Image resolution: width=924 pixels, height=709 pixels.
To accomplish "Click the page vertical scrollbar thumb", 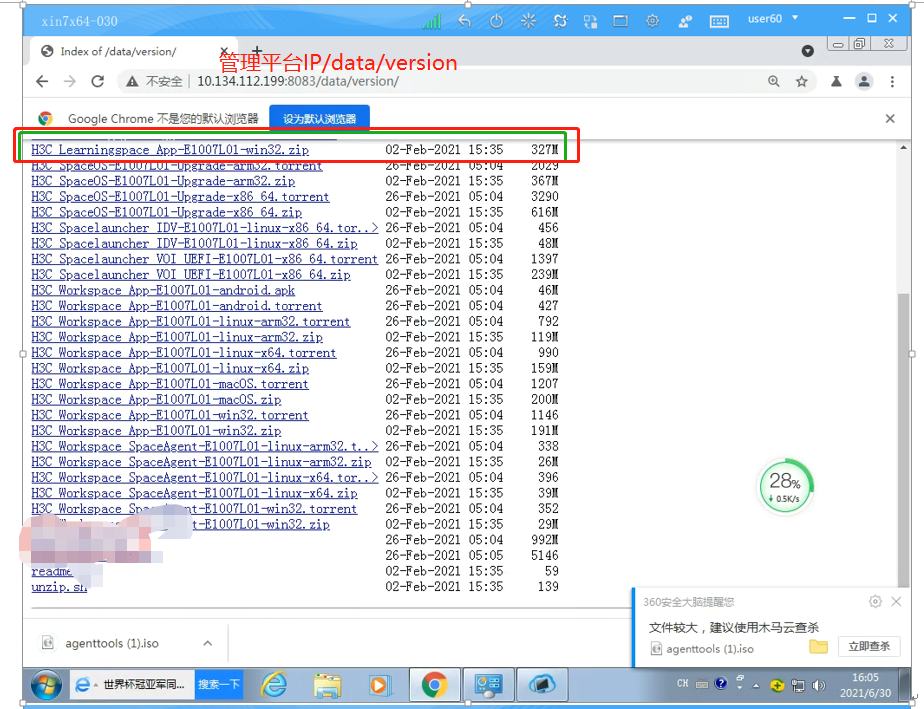I will (903, 439).
